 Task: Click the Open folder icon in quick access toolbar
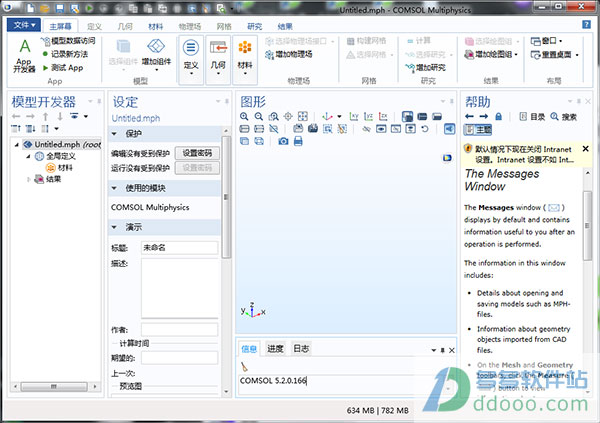point(45,8)
